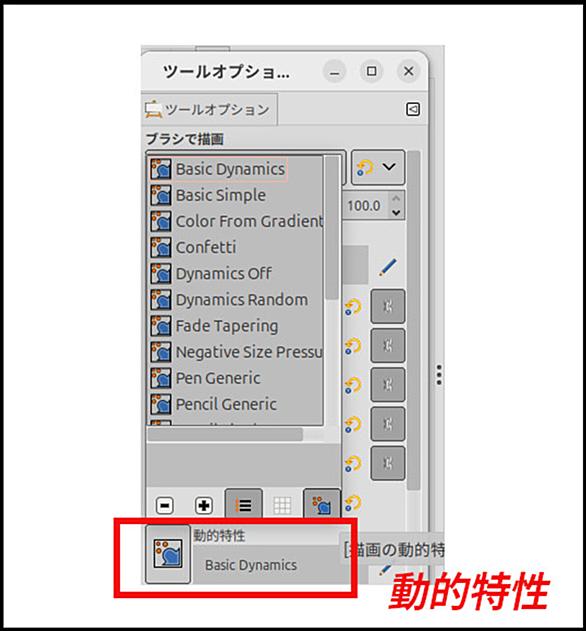Choose Dynamics Random entry
The image size is (586, 631).
pos(235,300)
